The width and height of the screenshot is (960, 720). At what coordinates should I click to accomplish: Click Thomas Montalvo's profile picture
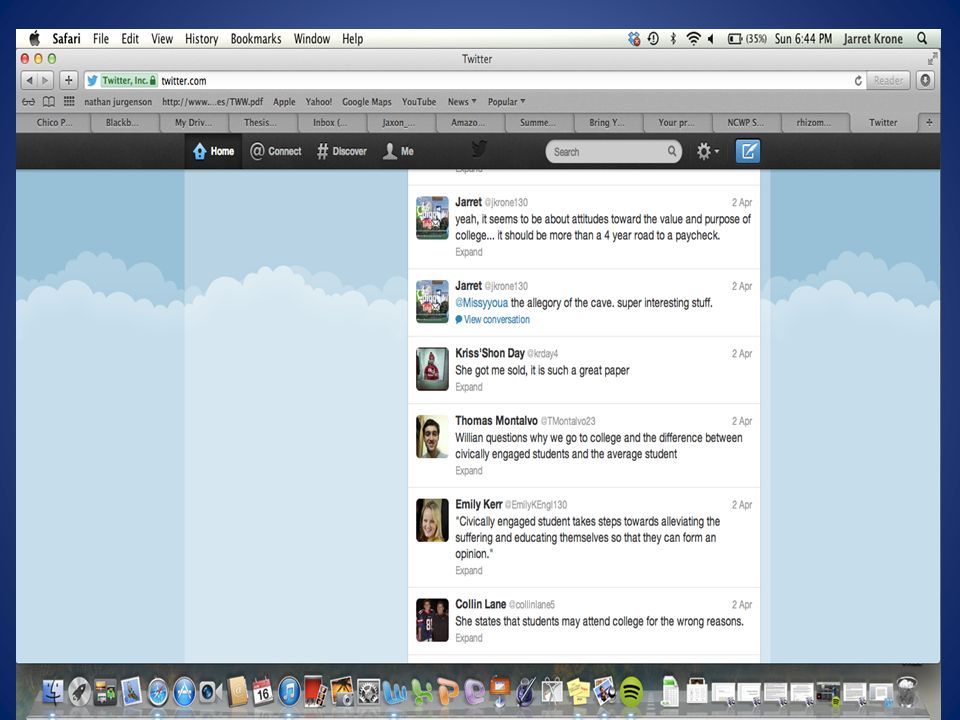(x=432, y=437)
